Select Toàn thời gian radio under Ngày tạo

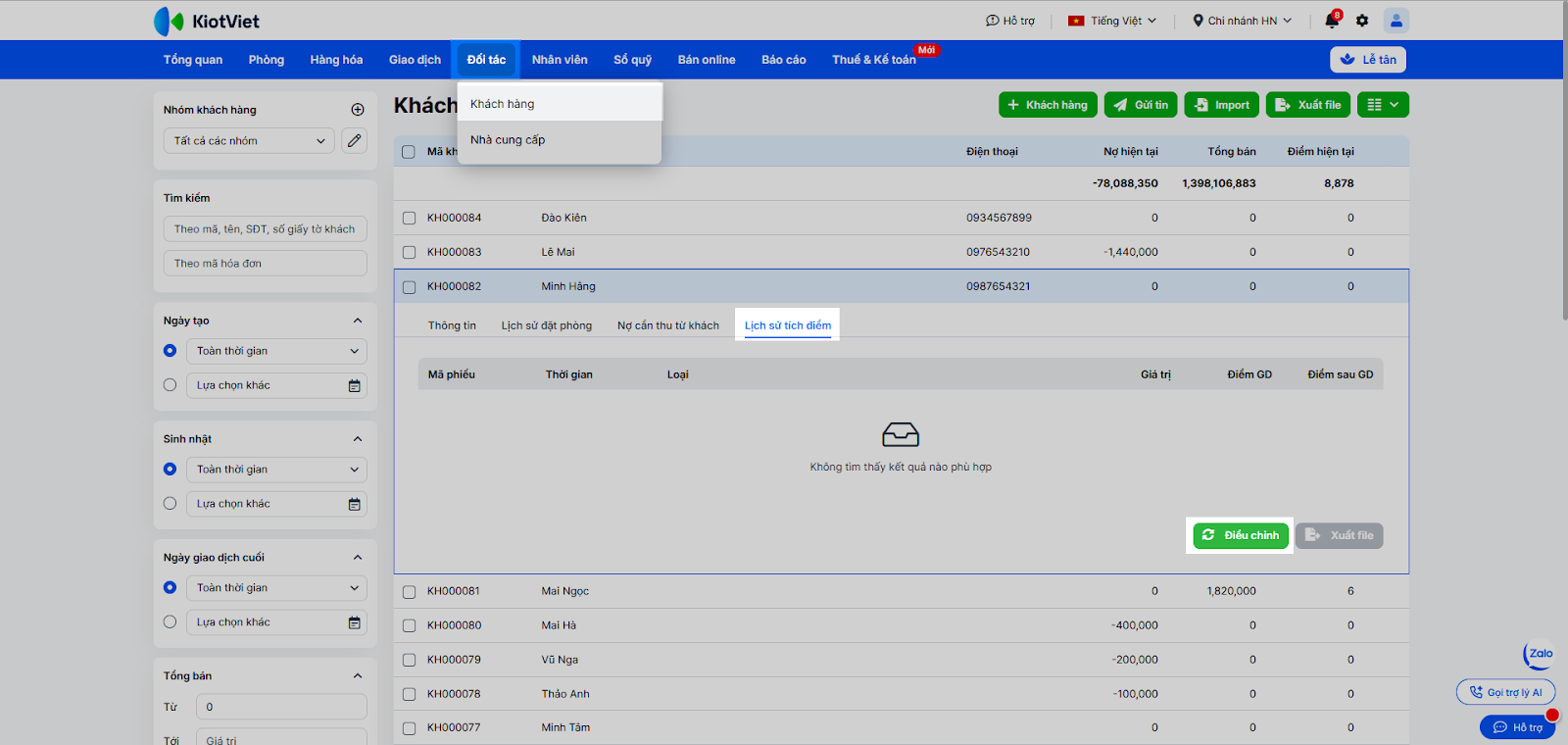tap(171, 351)
